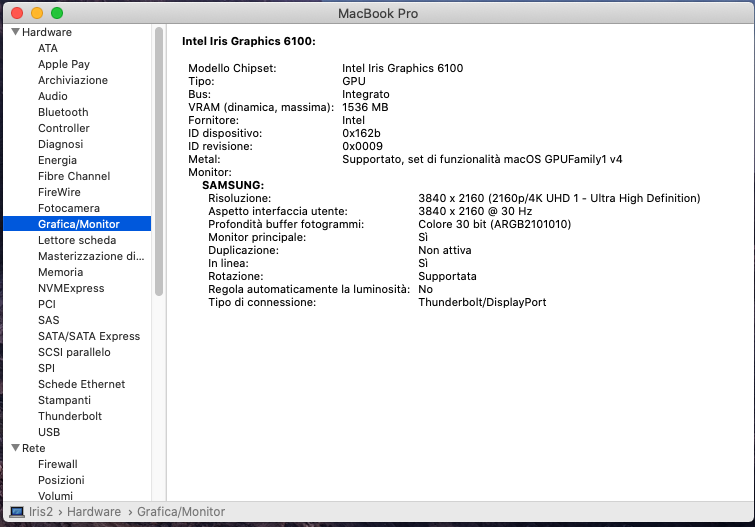Collapse the Hardware section triangle
The height and width of the screenshot is (527, 755).
15,32
